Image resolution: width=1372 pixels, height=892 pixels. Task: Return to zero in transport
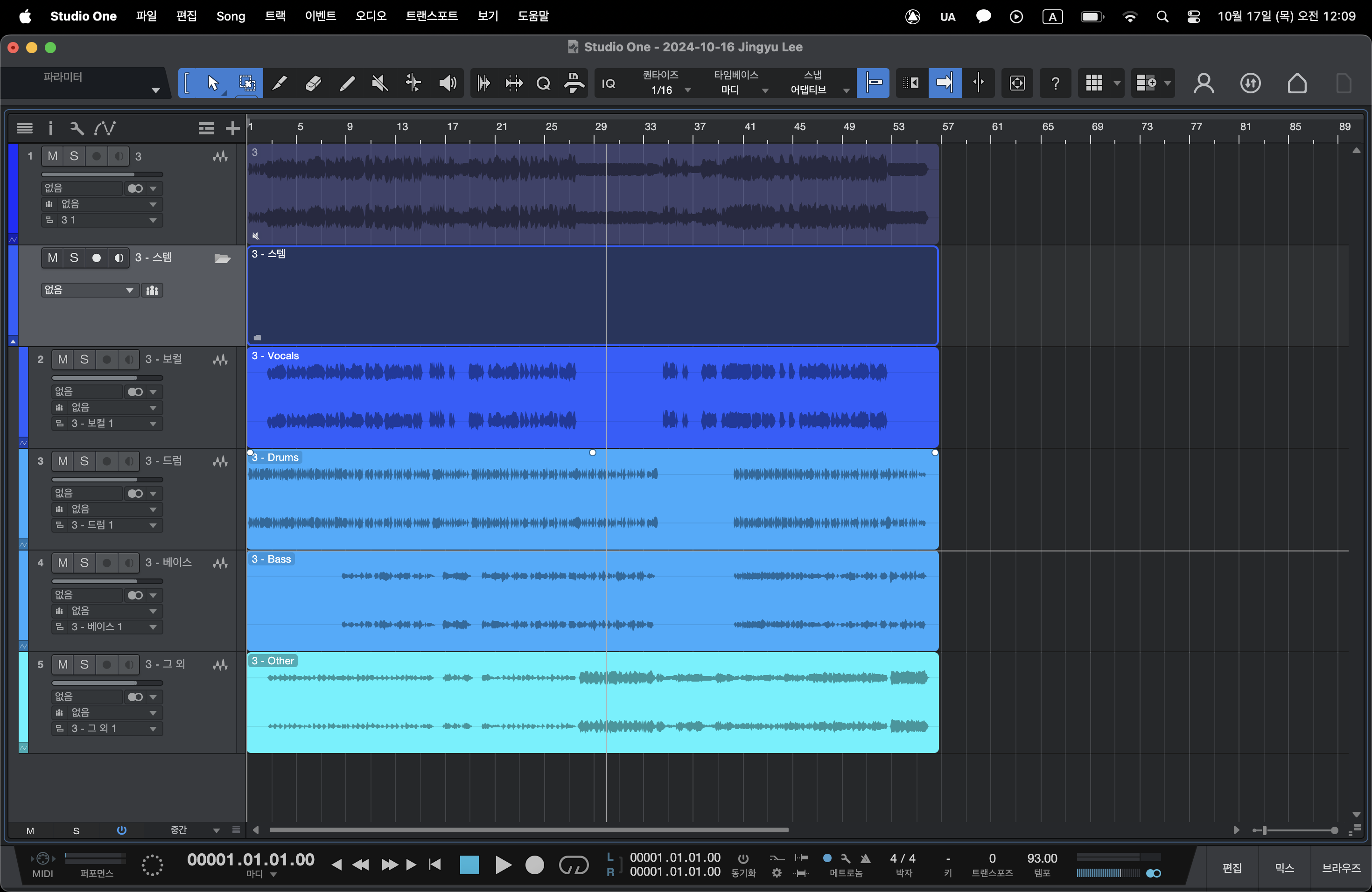[x=435, y=864]
